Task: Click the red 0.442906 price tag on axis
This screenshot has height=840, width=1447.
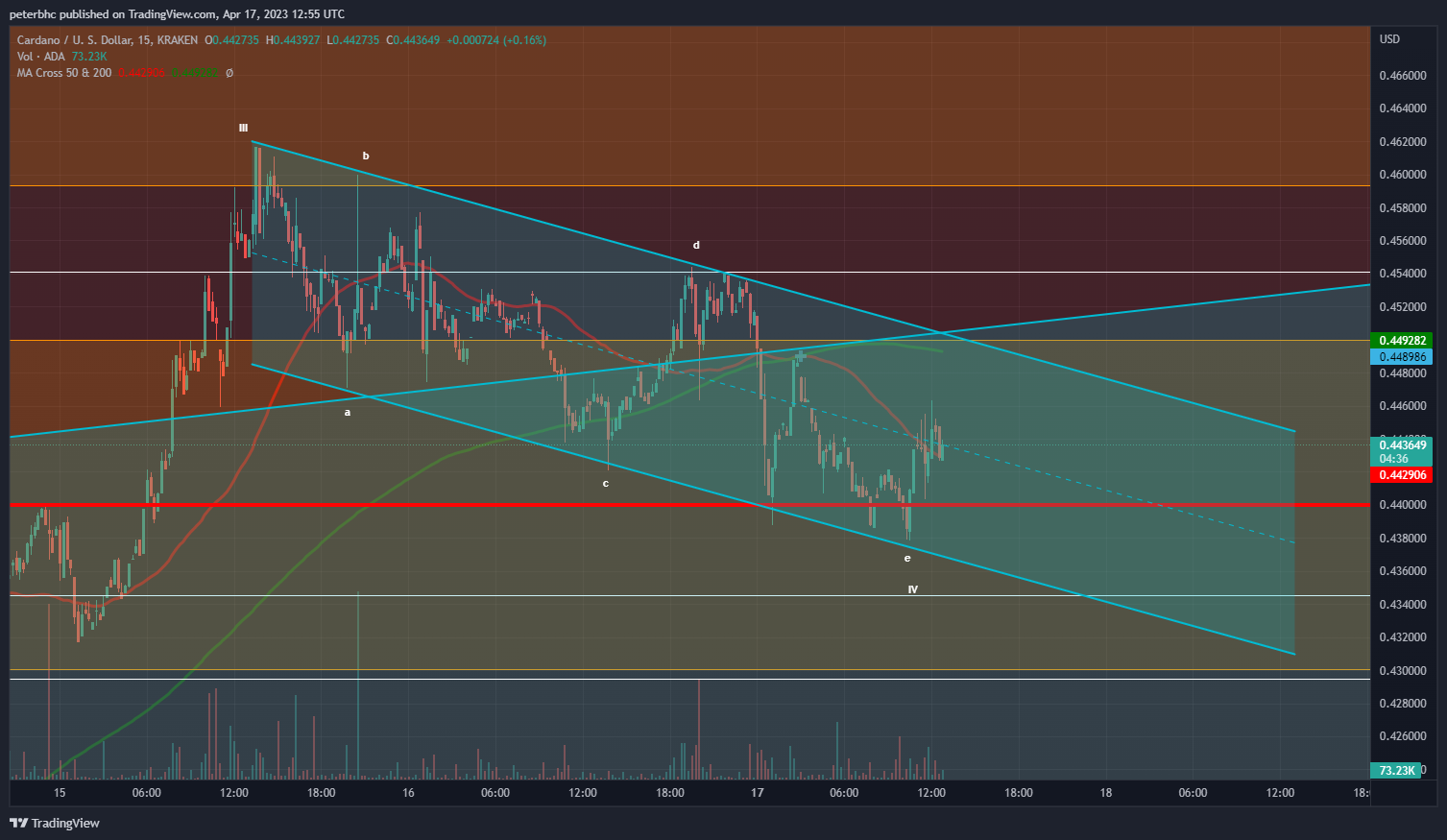Action: point(1401,475)
